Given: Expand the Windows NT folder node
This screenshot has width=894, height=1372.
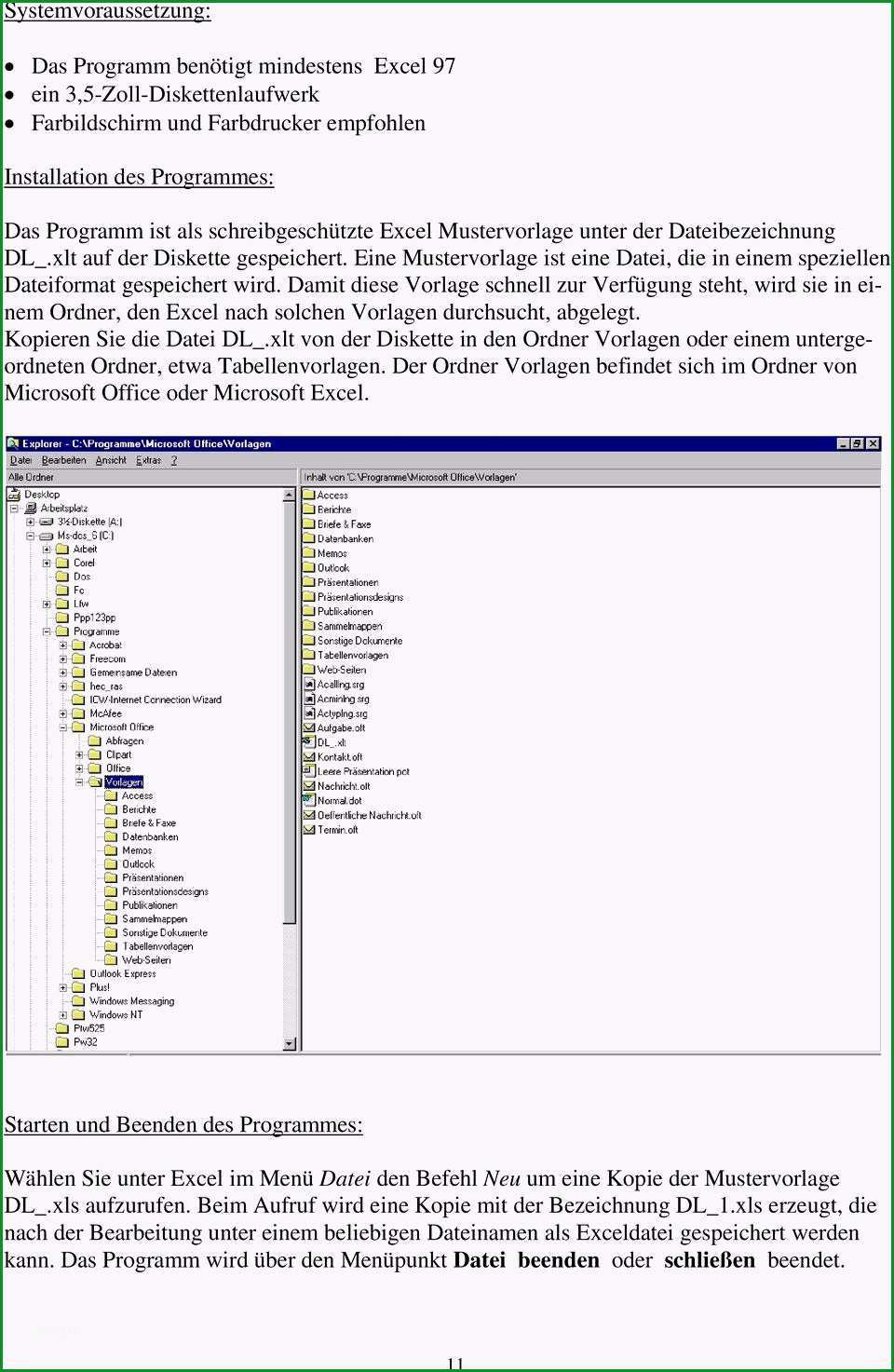Looking at the screenshot, I should pyautogui.click(x=63, y=1015).
